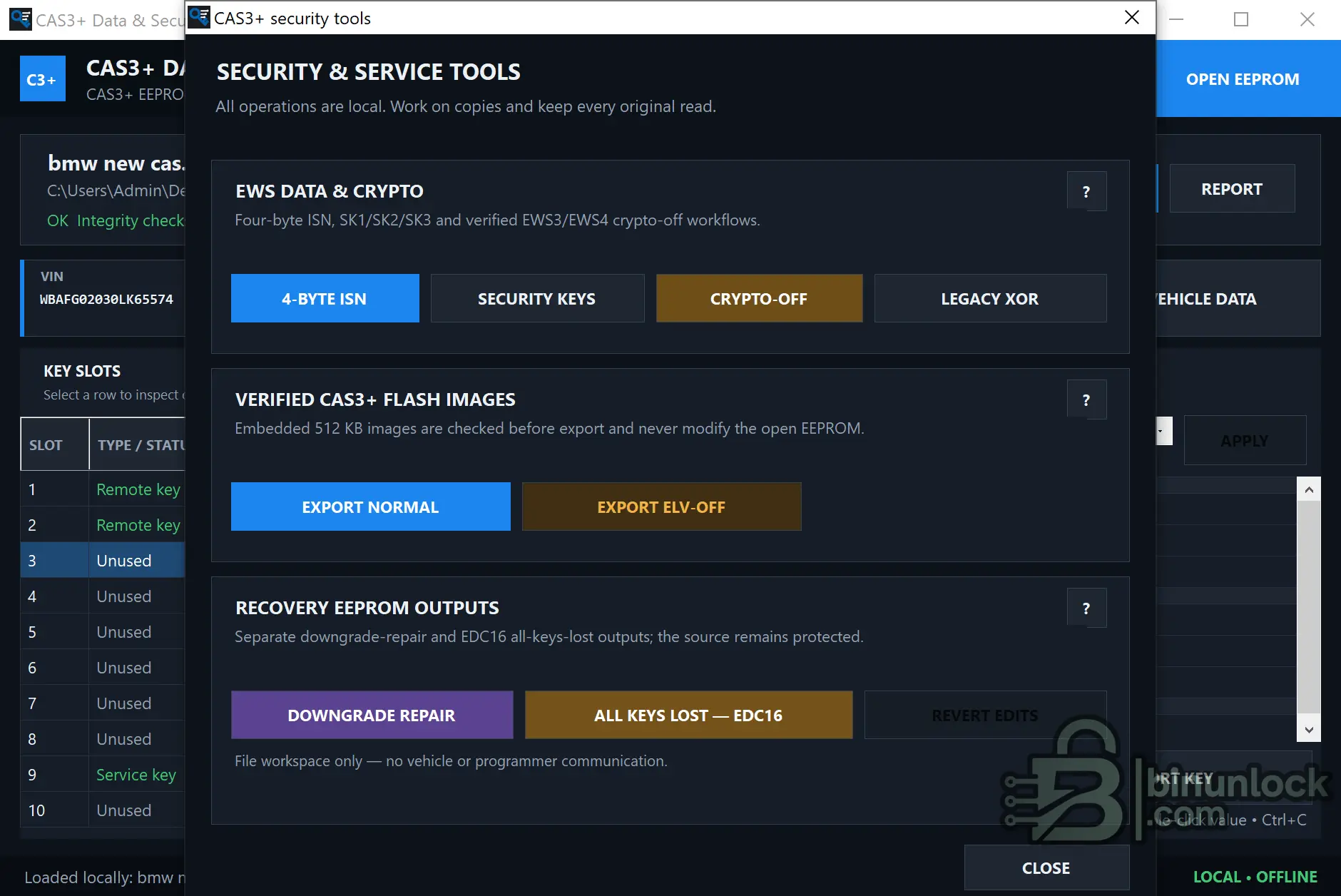Click the C3+ logo in main window
Screen dimensions: 1341x896
click(x=43, y=78)
